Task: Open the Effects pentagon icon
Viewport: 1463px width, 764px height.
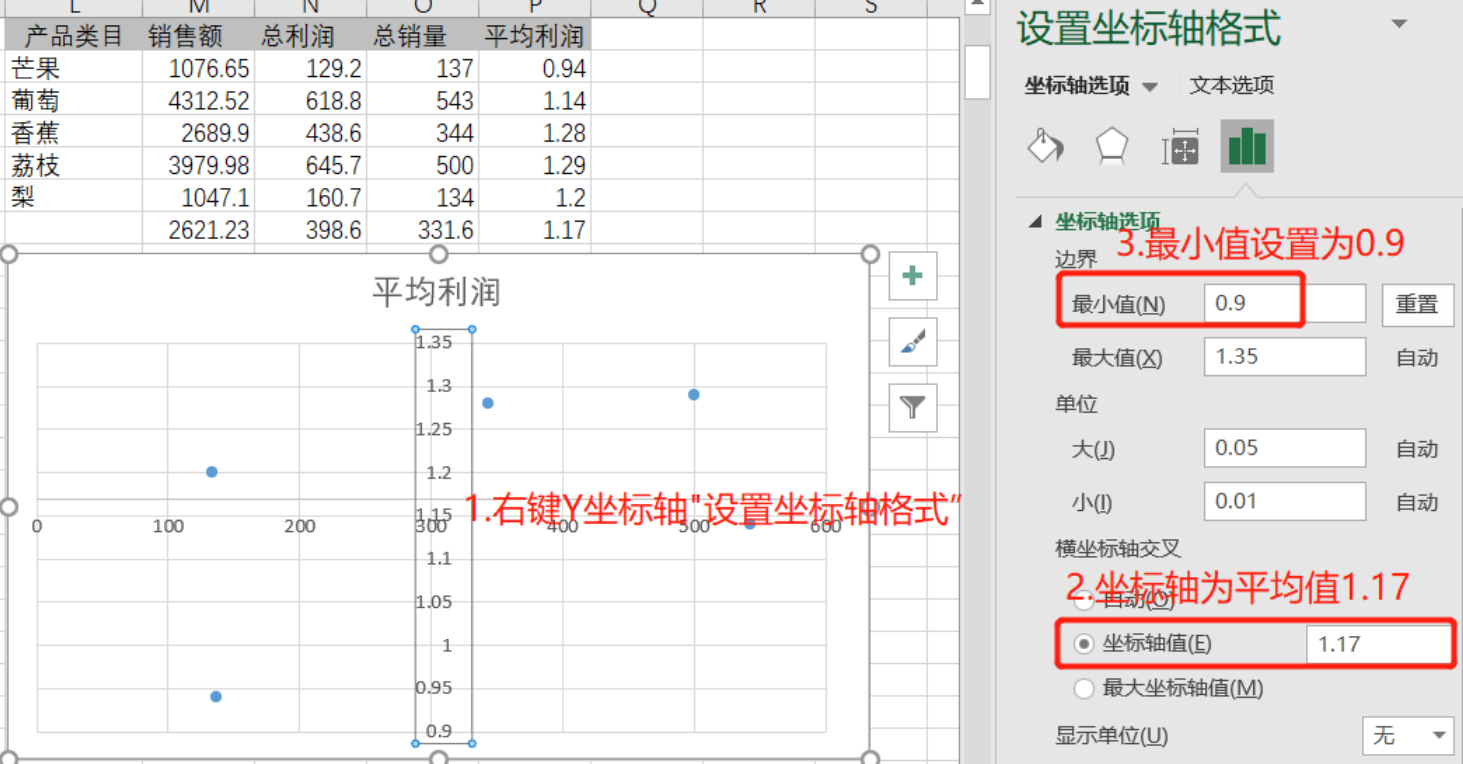Action: [x=1112, y=147]
